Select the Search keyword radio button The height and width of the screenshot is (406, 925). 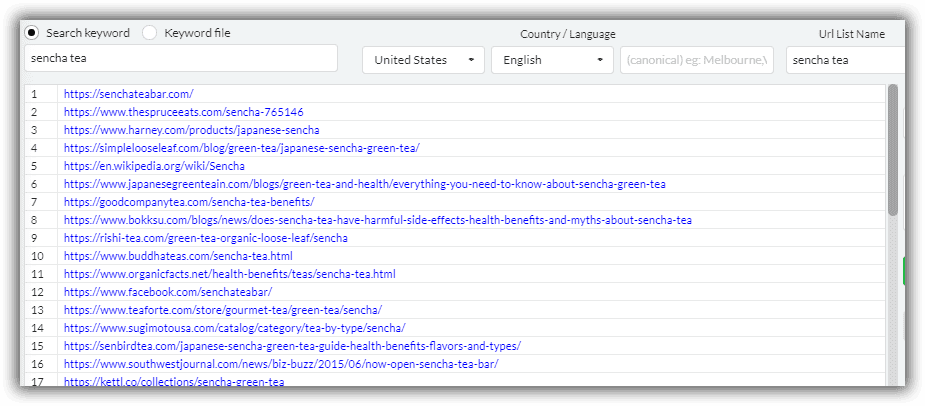(x=32, y=32)
